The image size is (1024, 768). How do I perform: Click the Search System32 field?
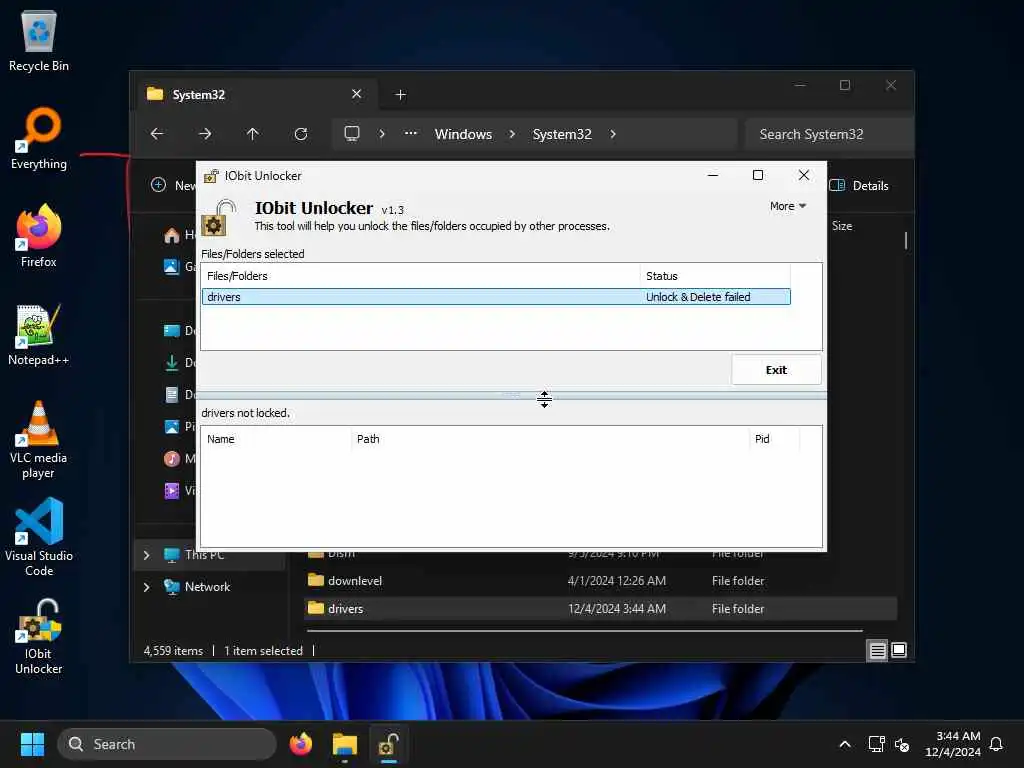828,134
